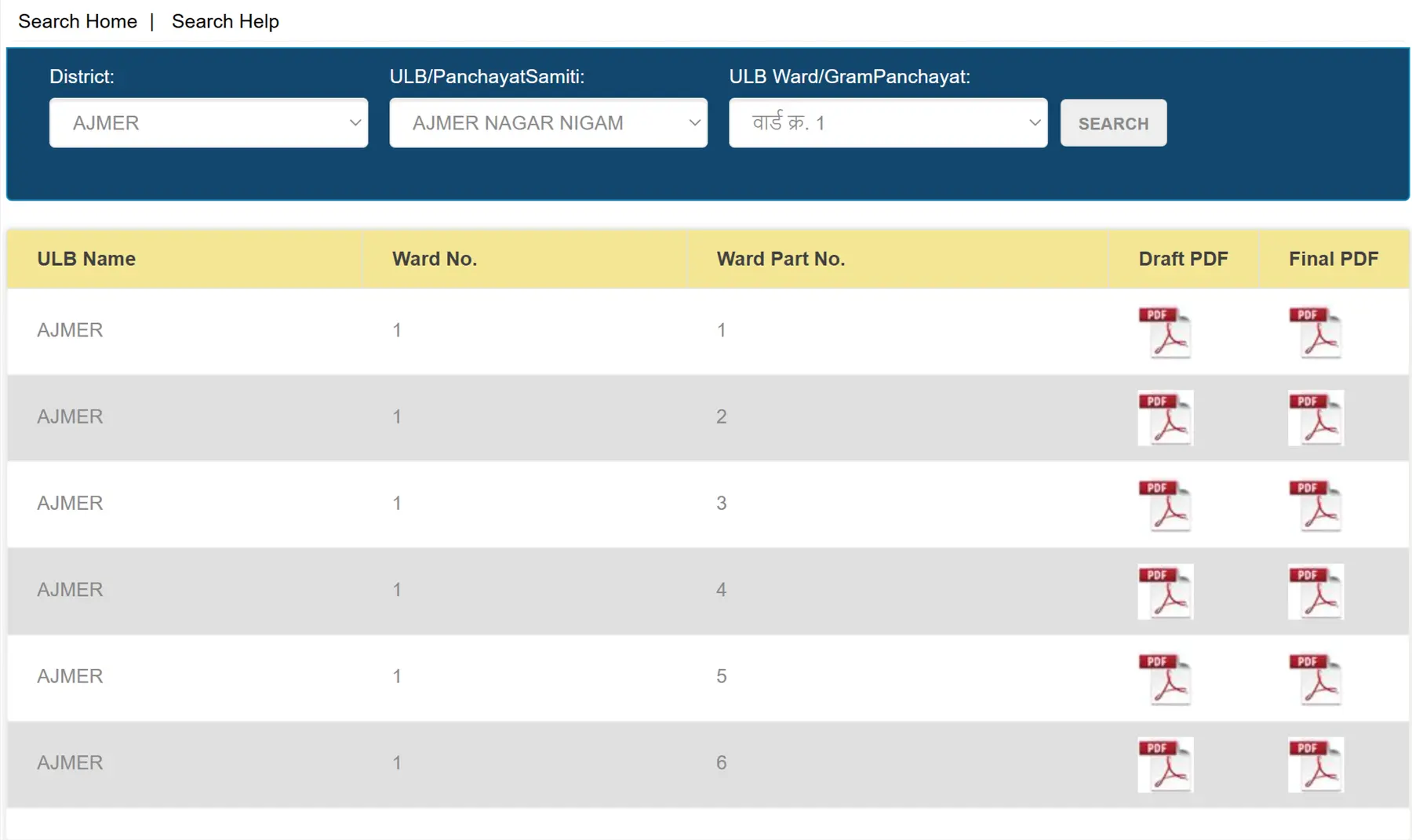Image resolution: width=1412 pixels, height=840 pixels.
Task: Open Draft PDF for ward part 5
Action: pyautogui.click(x=1165, y=678)
